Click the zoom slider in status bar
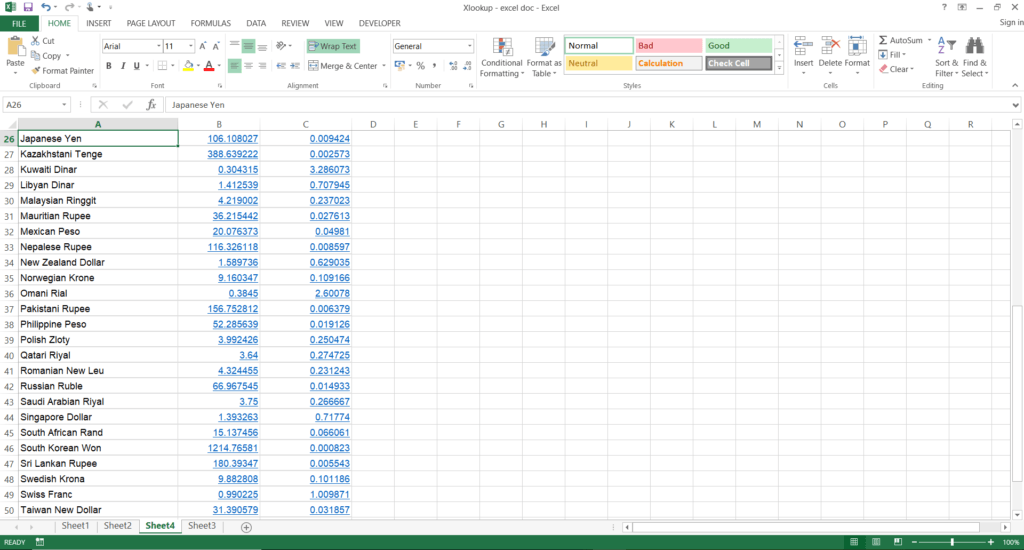 951,542
